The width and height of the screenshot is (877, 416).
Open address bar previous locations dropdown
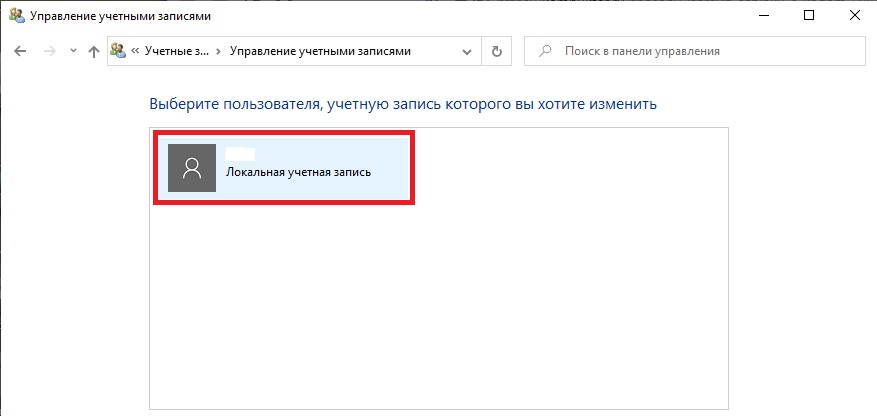tap(467, 51)
